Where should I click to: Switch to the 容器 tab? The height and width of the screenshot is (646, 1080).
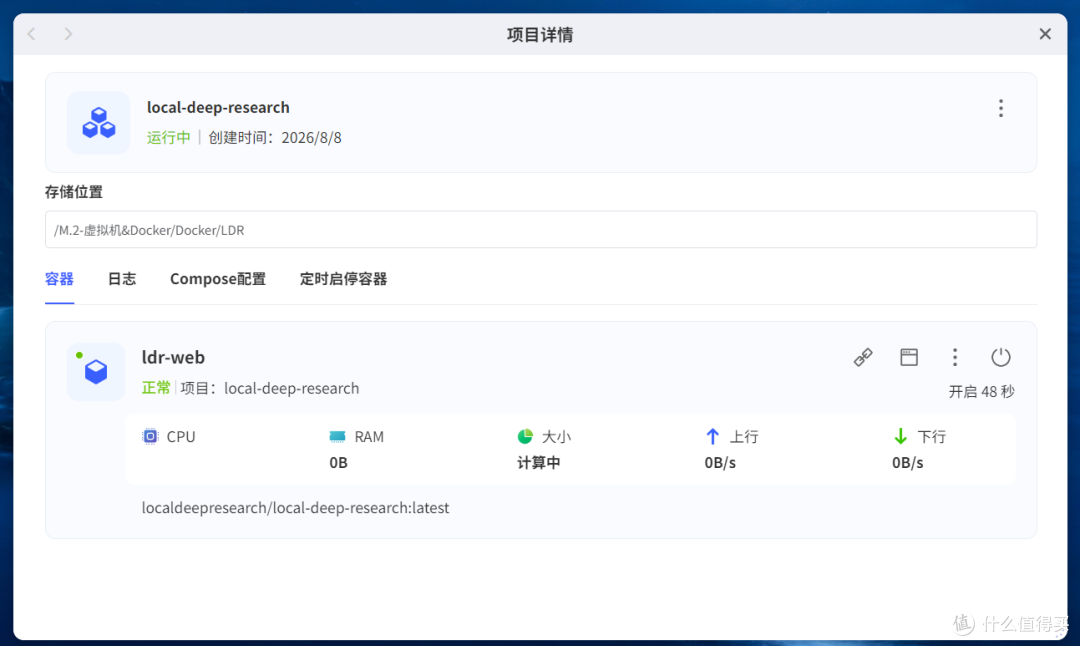(59, 279)
